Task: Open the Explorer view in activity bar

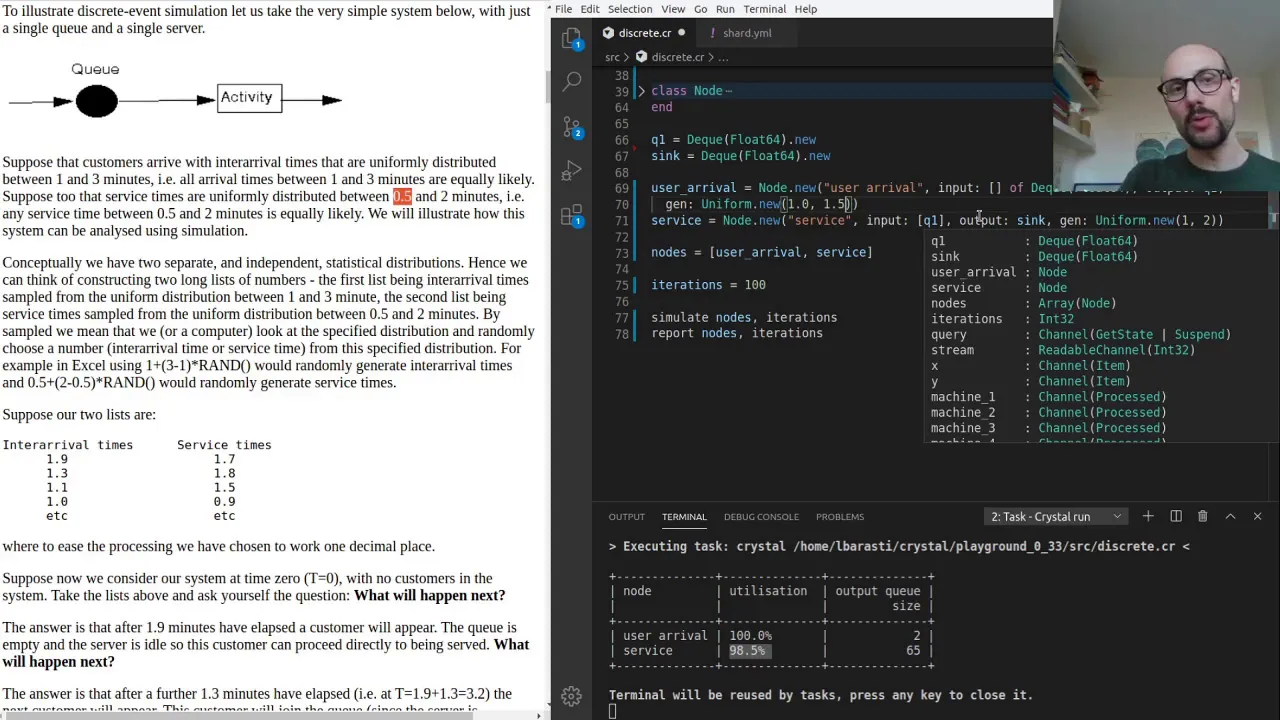Action: 572,39
